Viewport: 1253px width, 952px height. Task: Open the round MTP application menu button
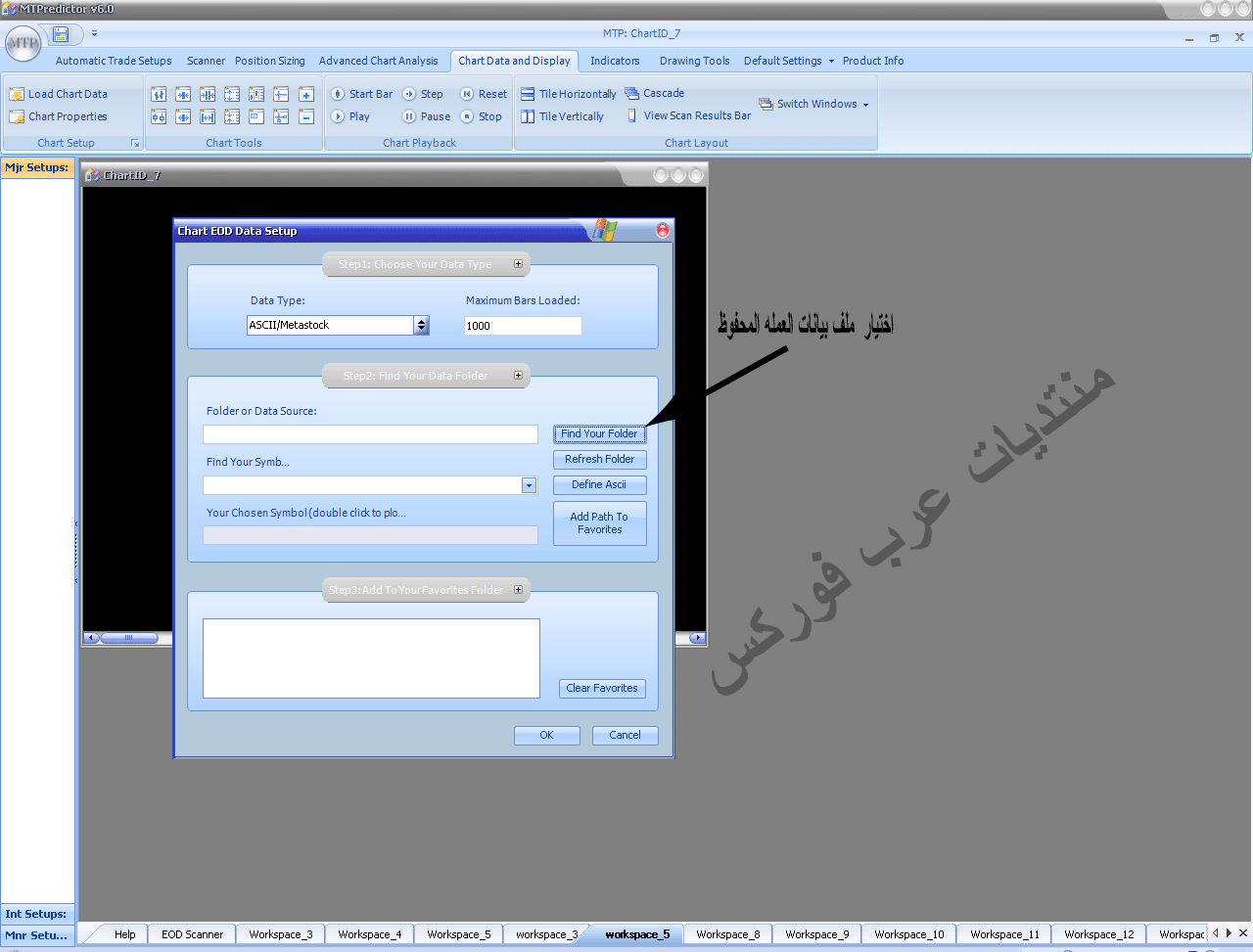[23, 43]
